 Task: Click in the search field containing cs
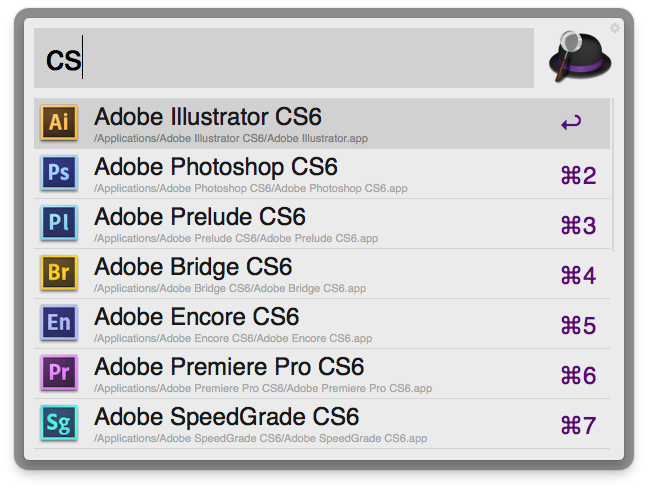coord(284,58)
